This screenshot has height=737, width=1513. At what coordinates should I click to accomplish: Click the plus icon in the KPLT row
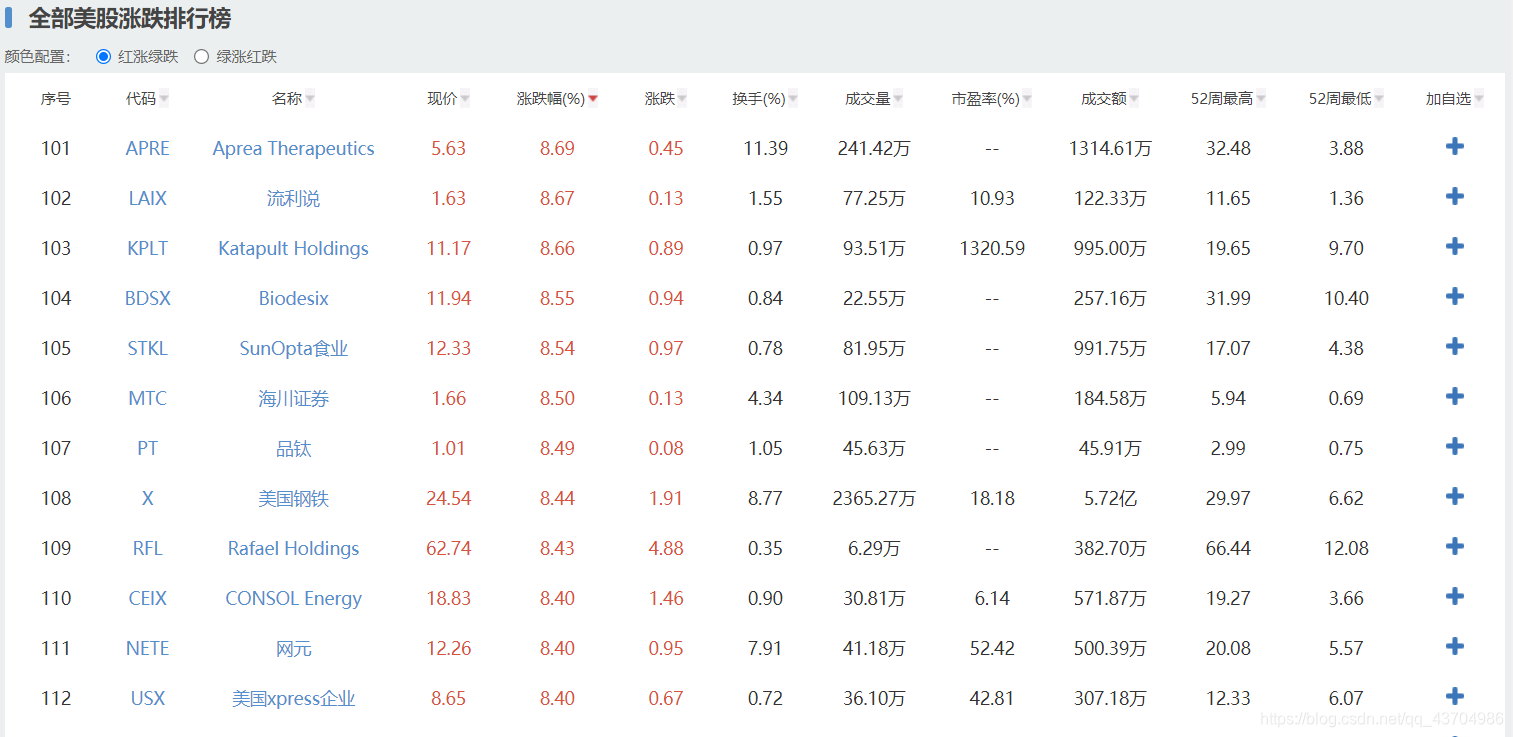1455,247
